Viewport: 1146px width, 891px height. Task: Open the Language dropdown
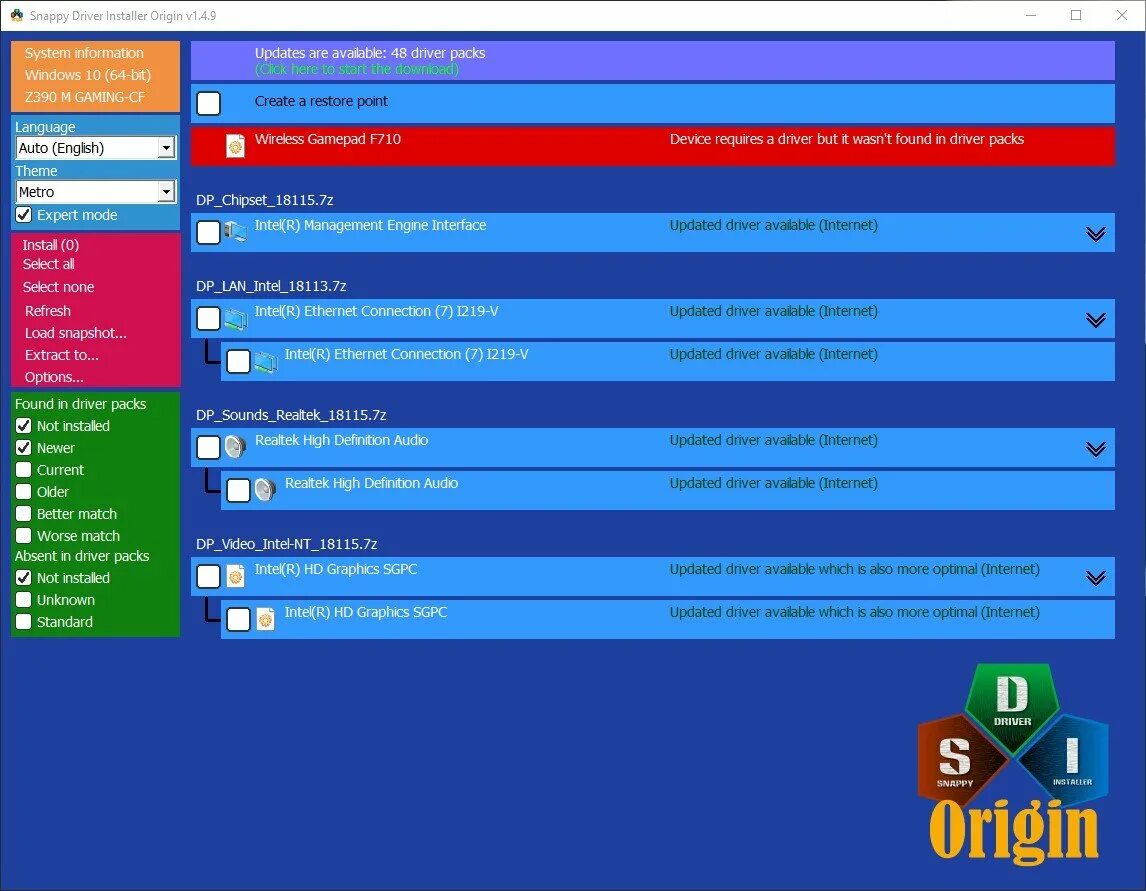point(96,148)
